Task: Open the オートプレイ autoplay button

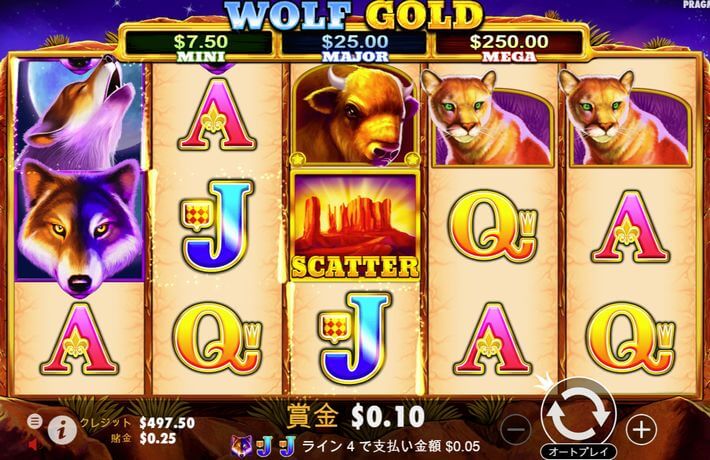Action: click(x=578, y=451)
